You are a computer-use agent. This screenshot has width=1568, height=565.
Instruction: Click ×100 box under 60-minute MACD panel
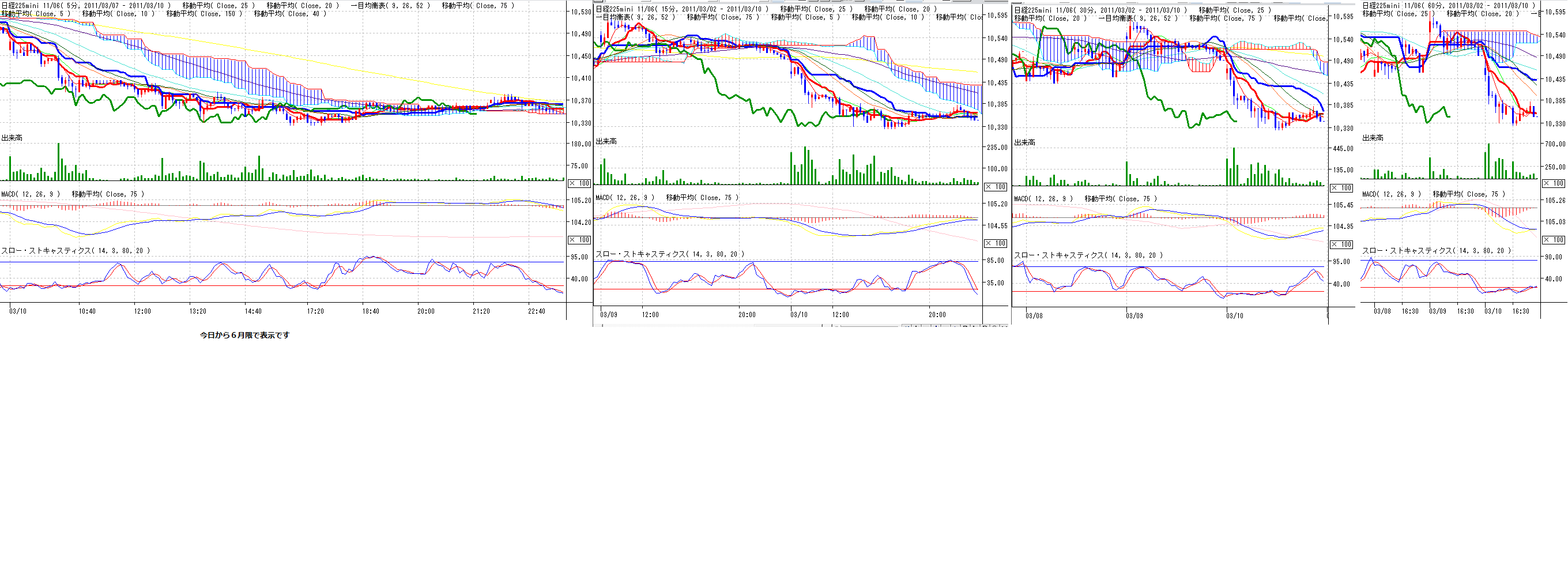coord(1554,240)
